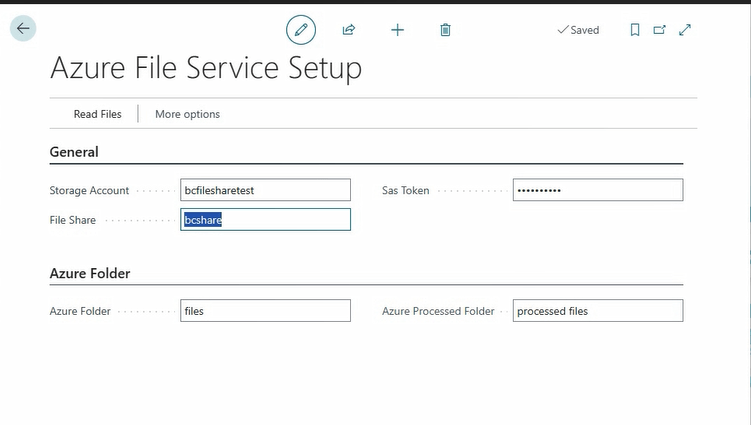
Task: Collapse the General section header
Action: click(74, 152)
